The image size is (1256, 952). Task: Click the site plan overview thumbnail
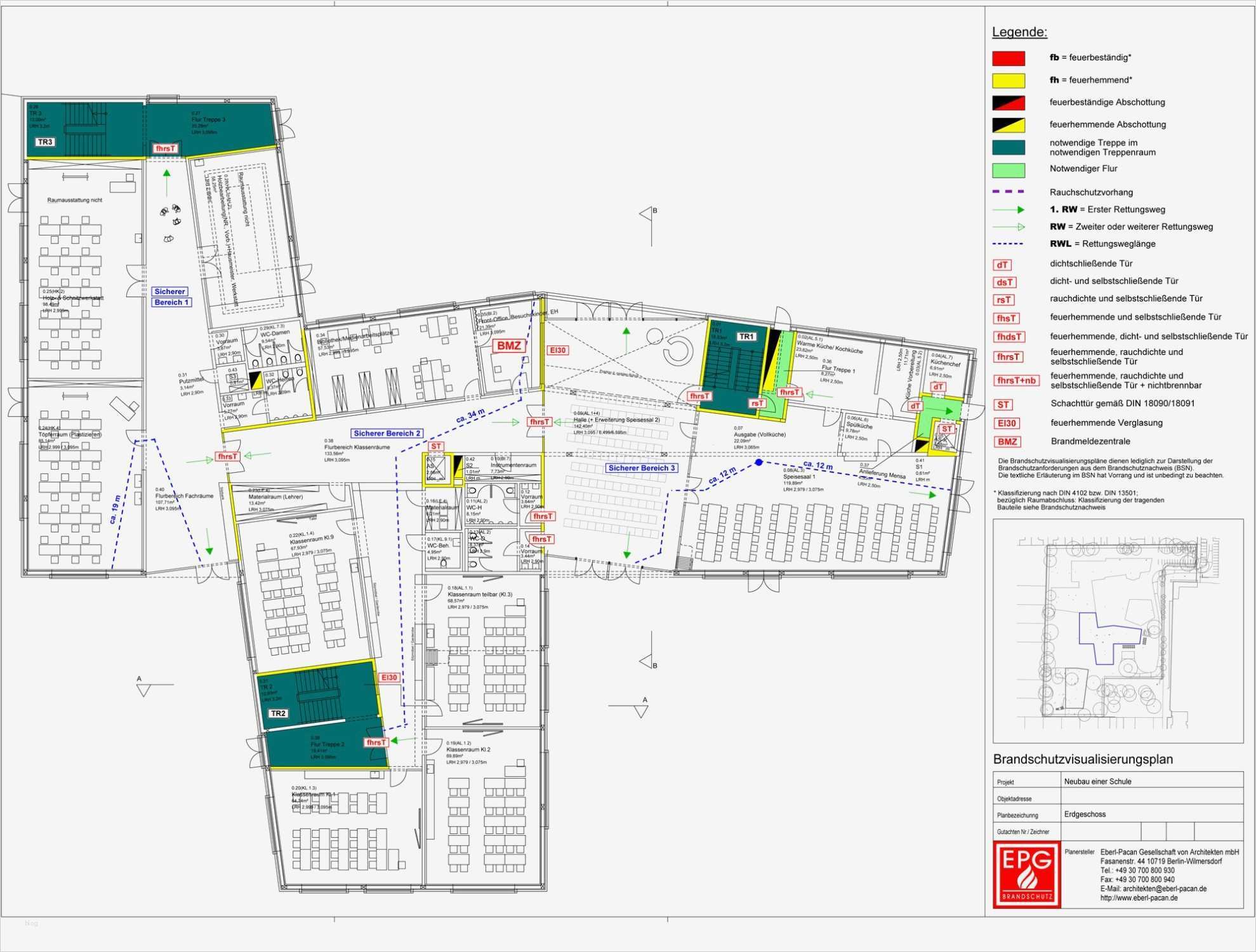click(1117, 631)
